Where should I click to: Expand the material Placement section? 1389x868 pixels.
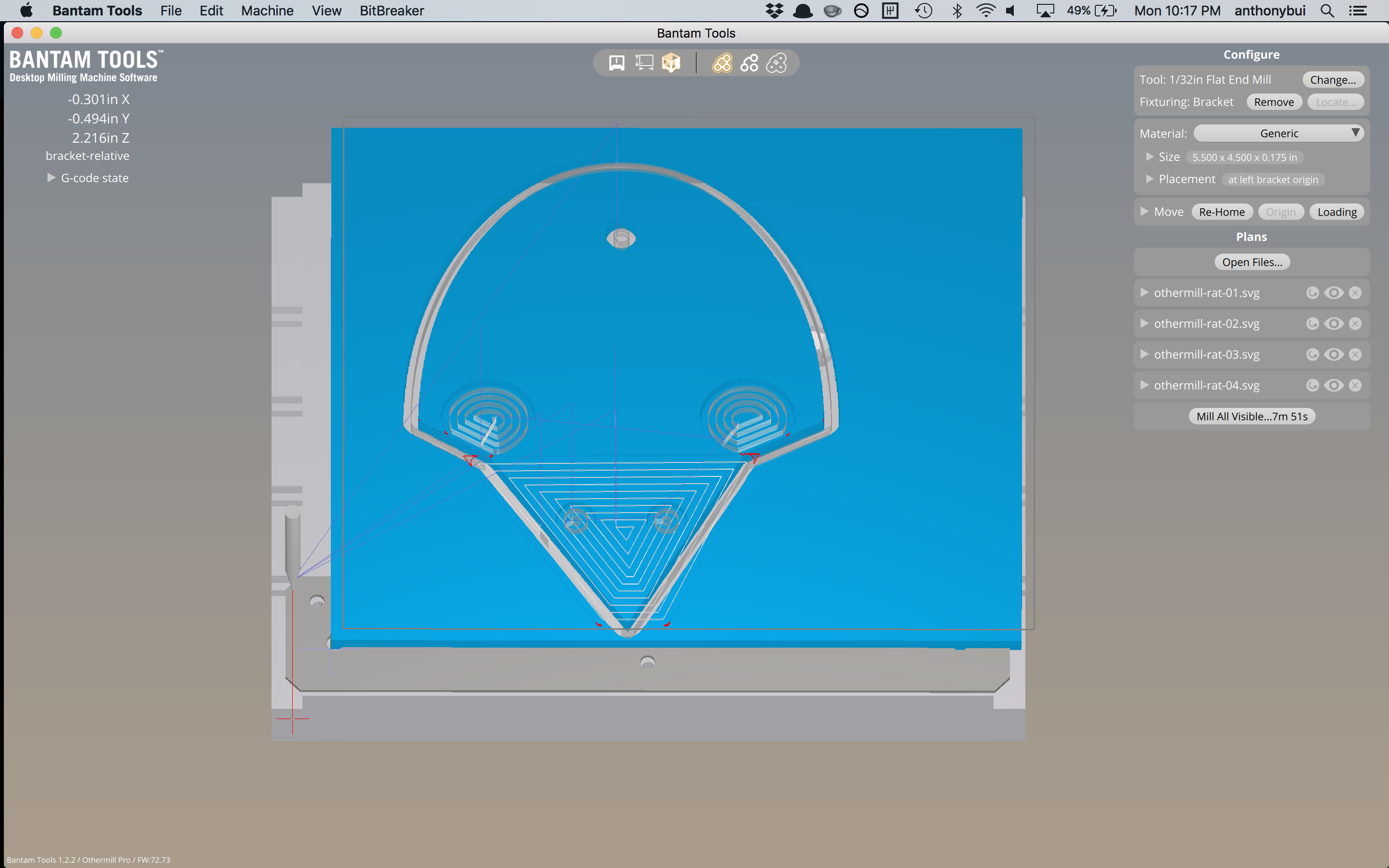[x=1150, y=178]
